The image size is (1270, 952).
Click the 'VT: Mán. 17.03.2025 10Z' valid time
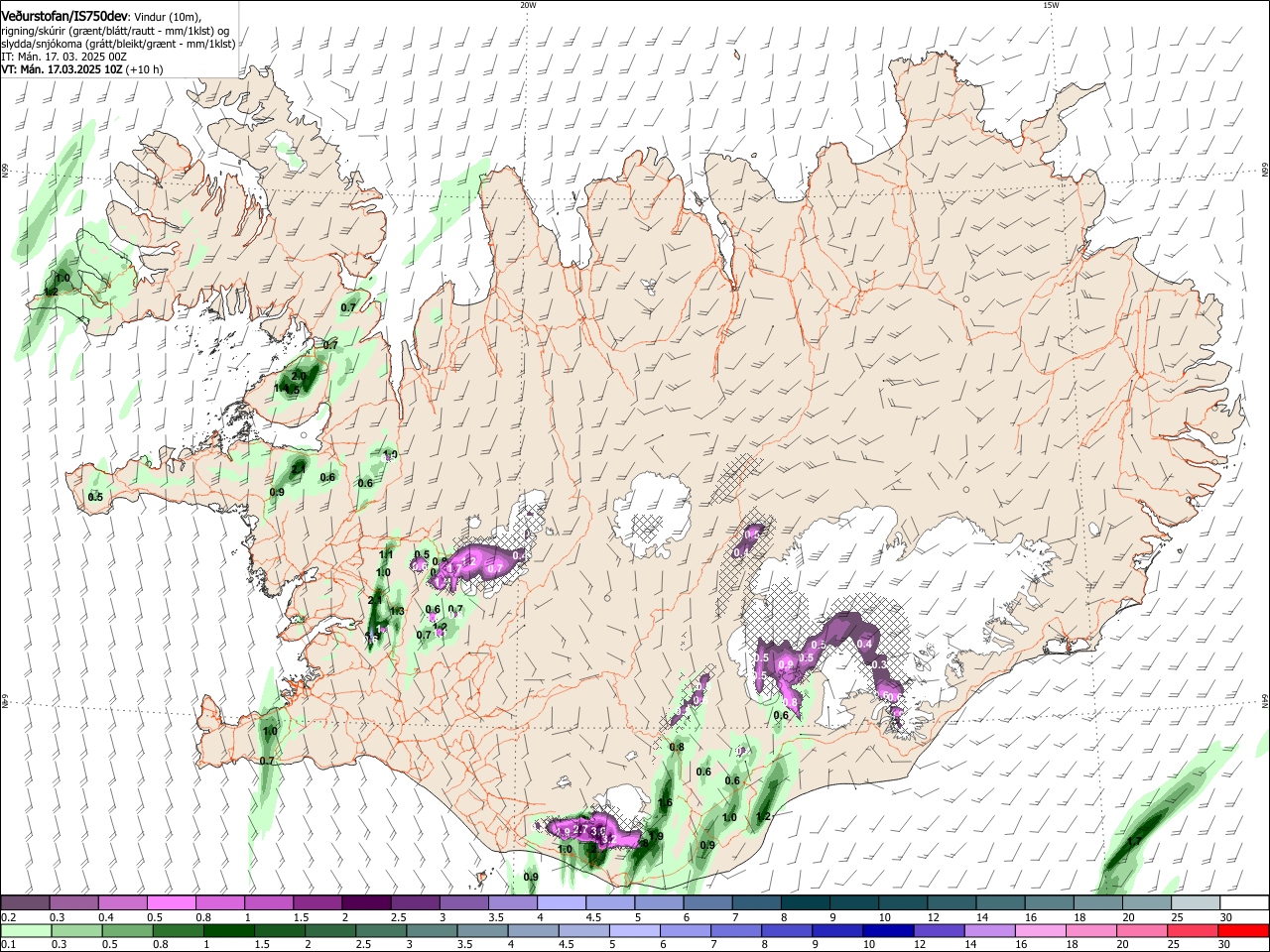(61, 69)
